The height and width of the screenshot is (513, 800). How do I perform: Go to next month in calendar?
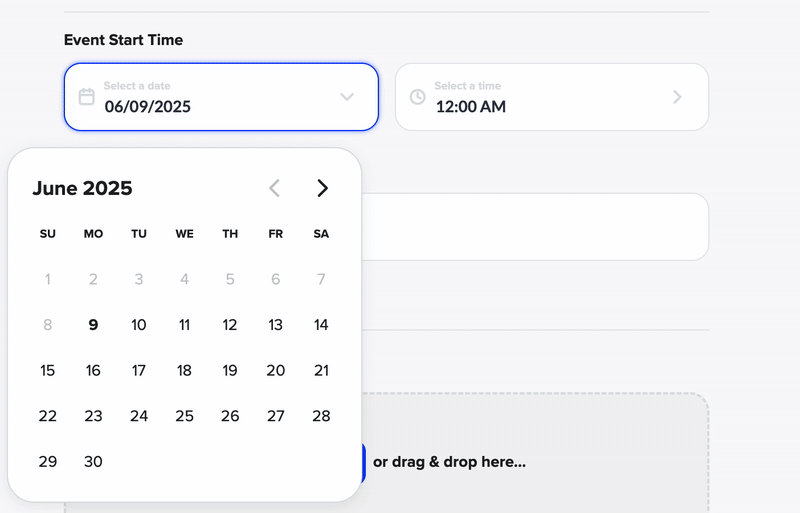(322, 188)
